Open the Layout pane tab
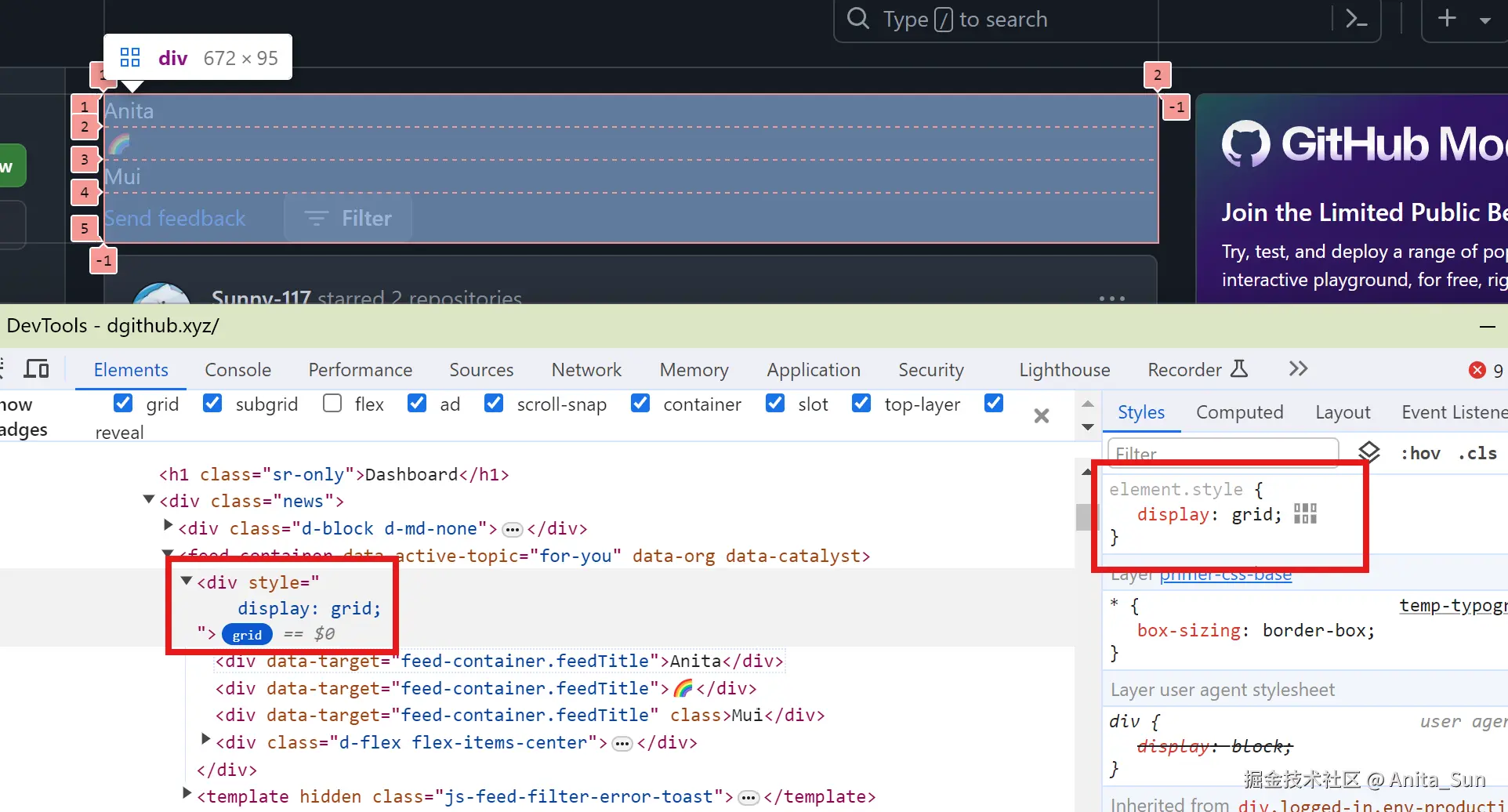 (x=1343, y=412)
